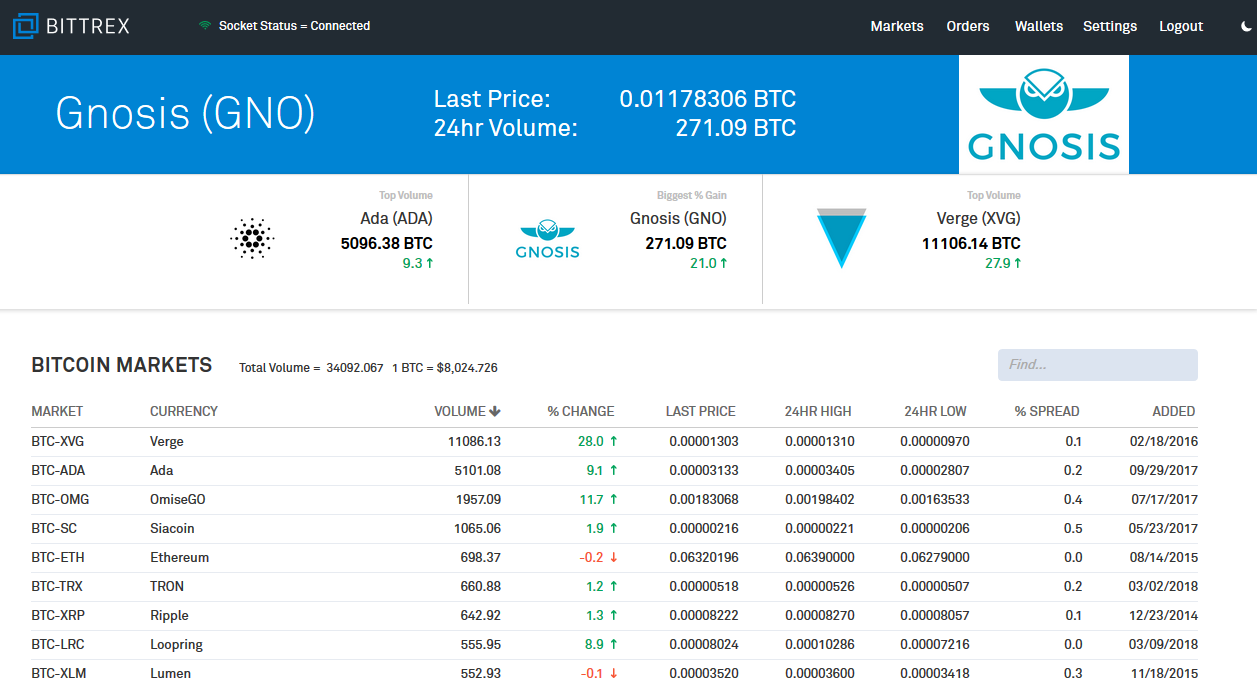Click added date 12/23/2014 for Ripple
Image resolution: width=1257 pixels, height=688 pixels.
click(x=1164, y=615)
